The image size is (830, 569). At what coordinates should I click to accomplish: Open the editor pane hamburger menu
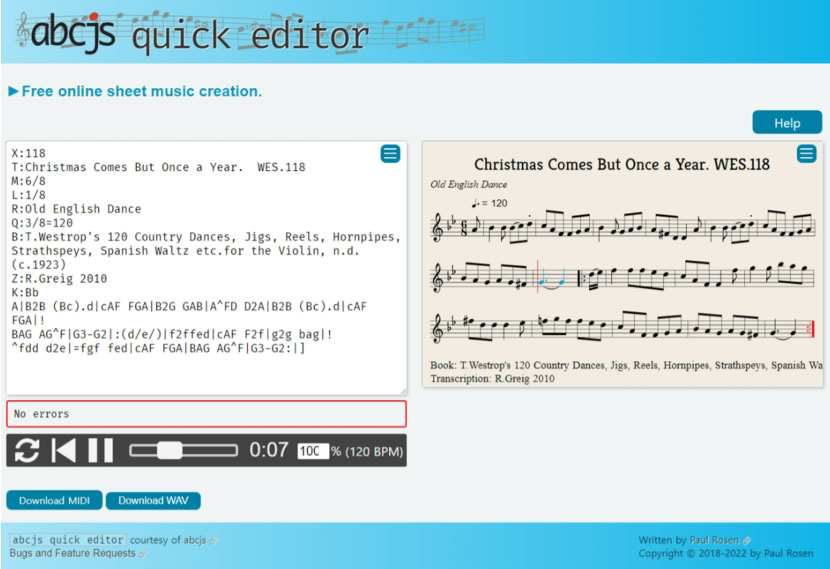click(390, 154)
